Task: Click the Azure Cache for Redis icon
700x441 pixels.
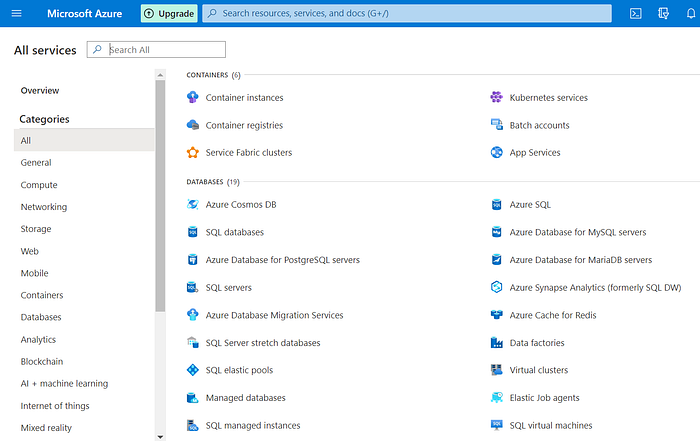Action: coord(496,315)
